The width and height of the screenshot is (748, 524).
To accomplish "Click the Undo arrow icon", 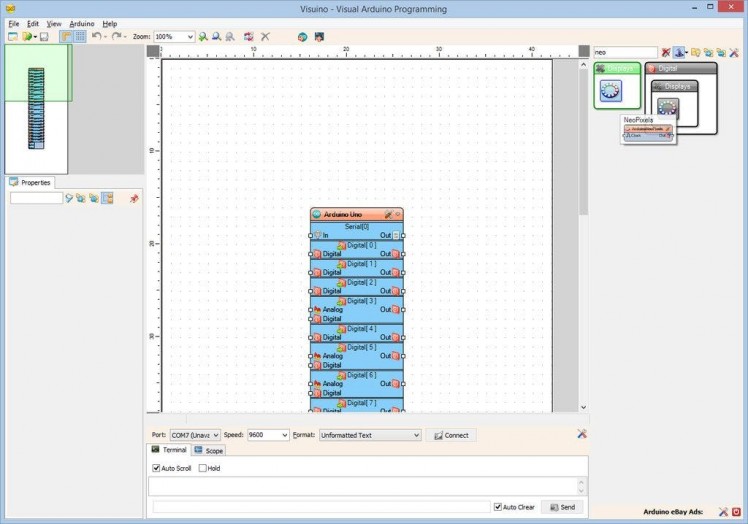I will coord(96,37).
